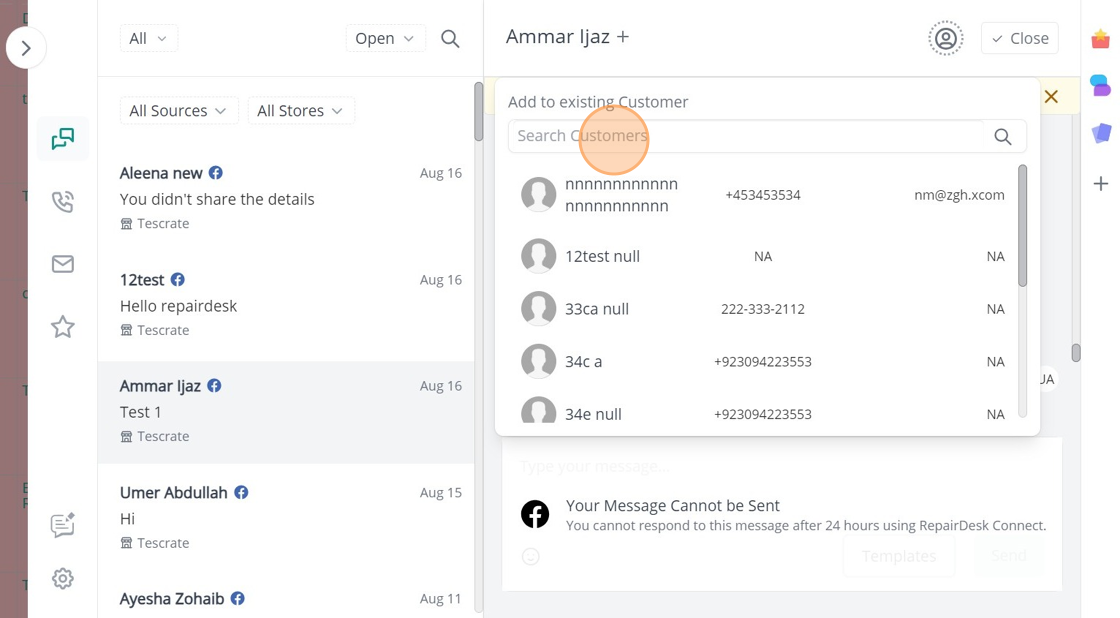Click the plus icon in right edge bar
Viewport: 1120px width, 618px height.
pos(1101,184)
